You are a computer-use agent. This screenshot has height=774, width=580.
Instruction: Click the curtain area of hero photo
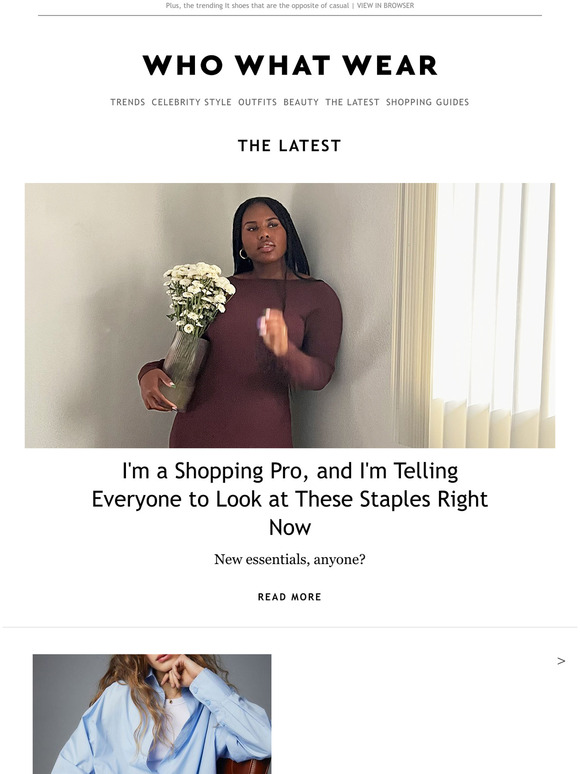[476, 315]
